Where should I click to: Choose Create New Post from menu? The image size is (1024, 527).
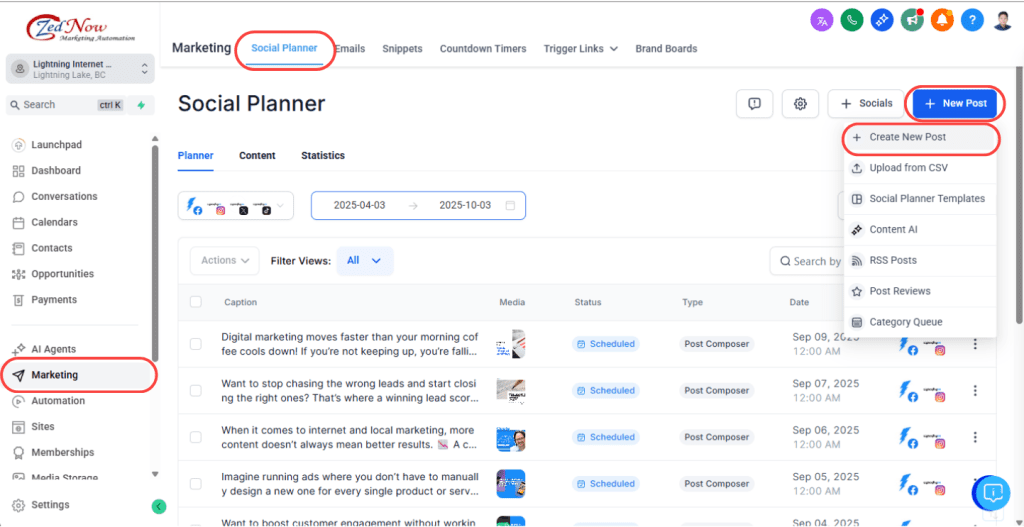coord(920,137)
